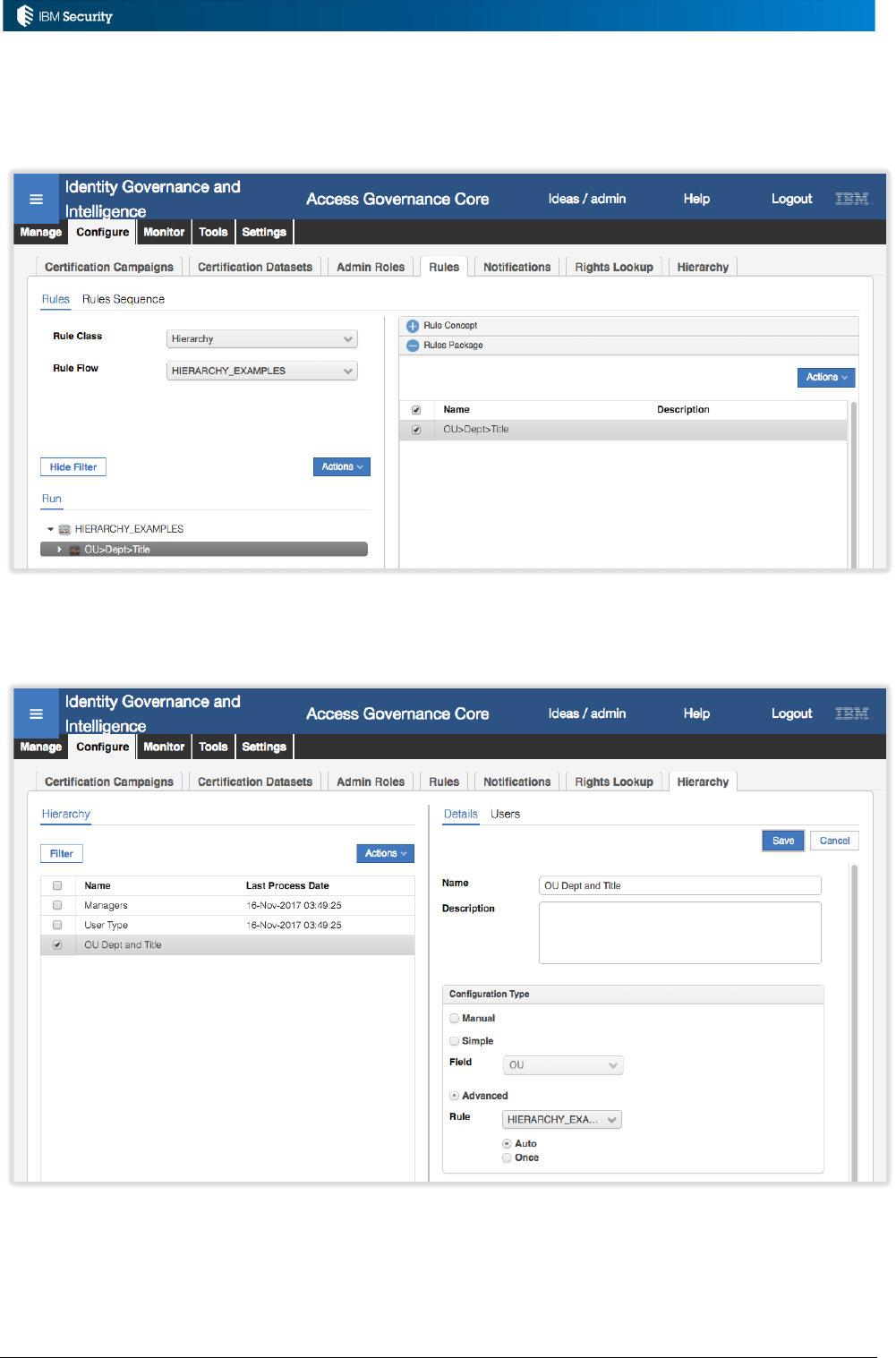This screenshot has height=1358, width=896.
Task: Open Settings menu in lower screenshot
Action: tap(264, 747)
